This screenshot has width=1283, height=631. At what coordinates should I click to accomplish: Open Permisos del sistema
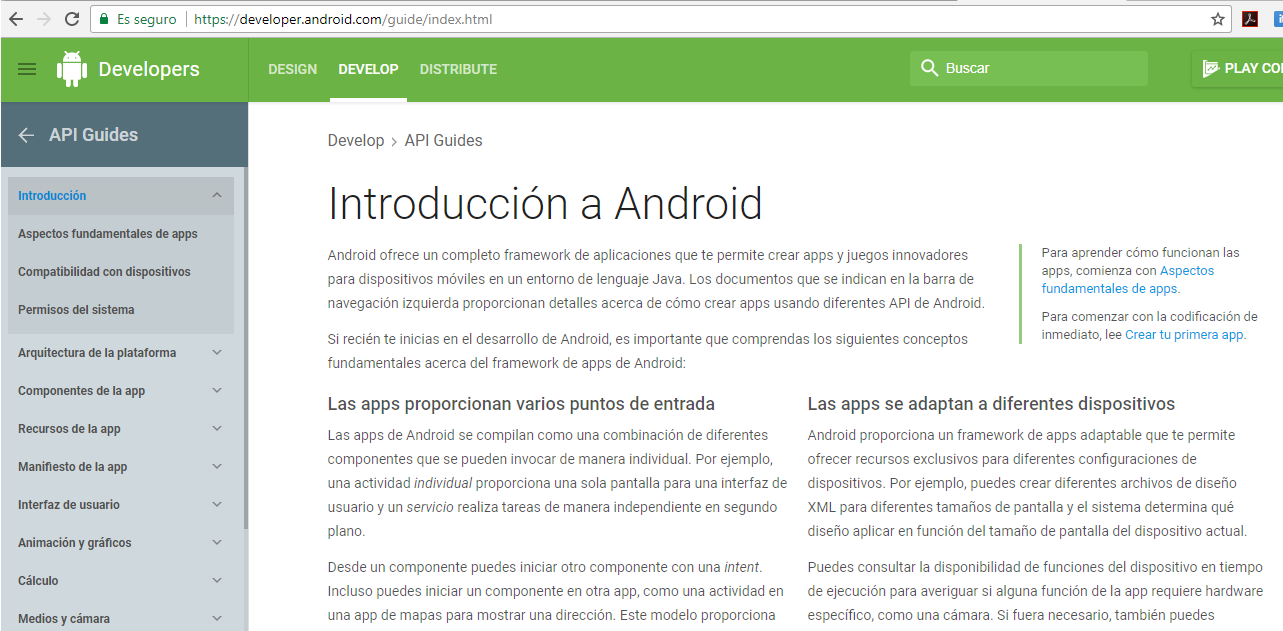76,310
